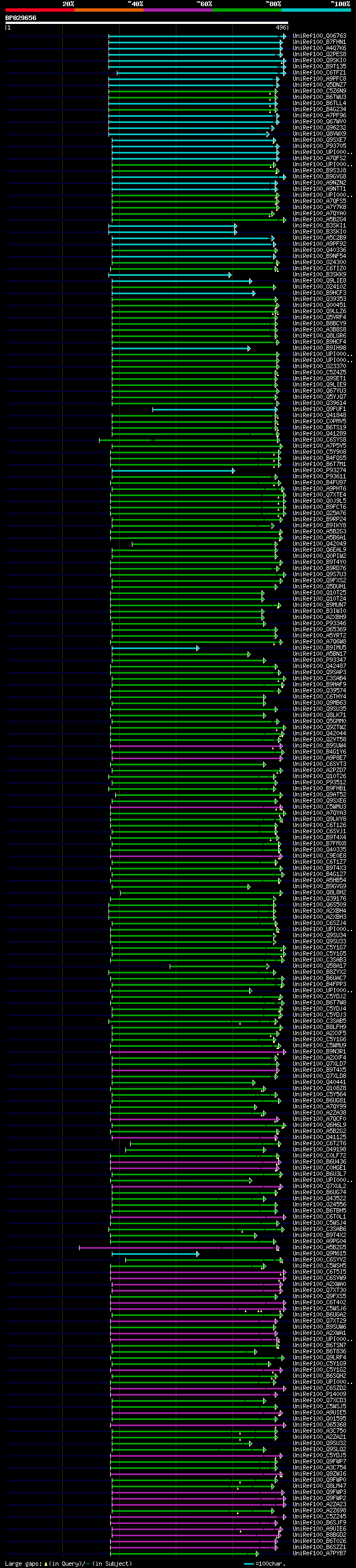Select the UniRef100_B9GVG8 label
356x1568 pixels.
tap(319, 176)
